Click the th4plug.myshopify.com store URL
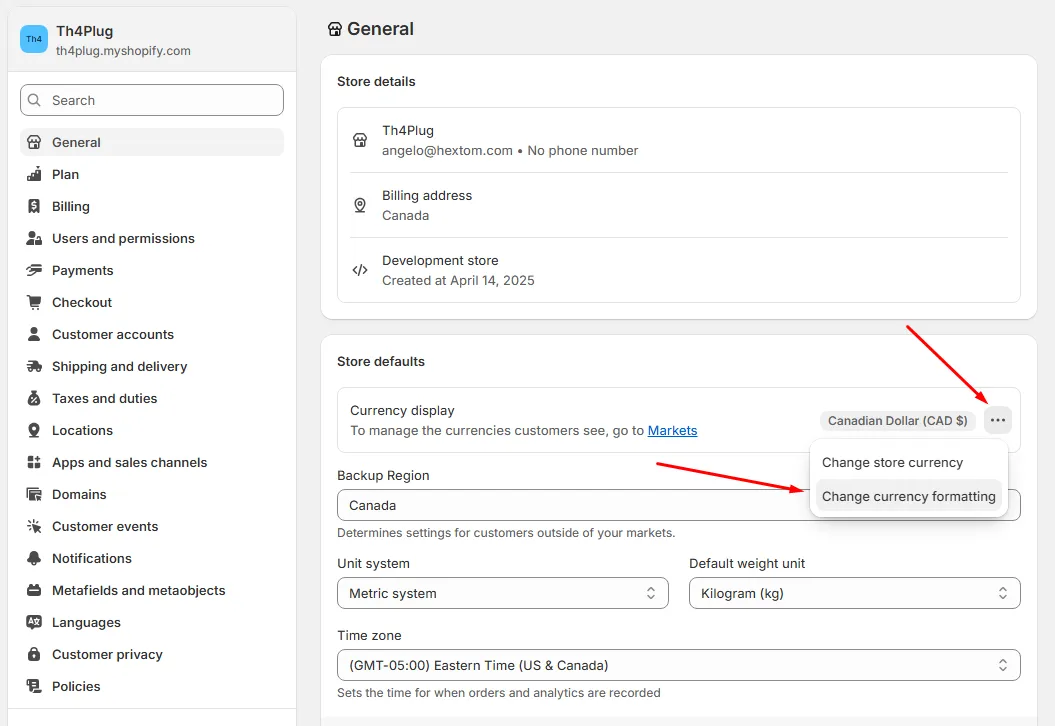The height and width of the screenshot is (726, 1055). click(123, 50)
